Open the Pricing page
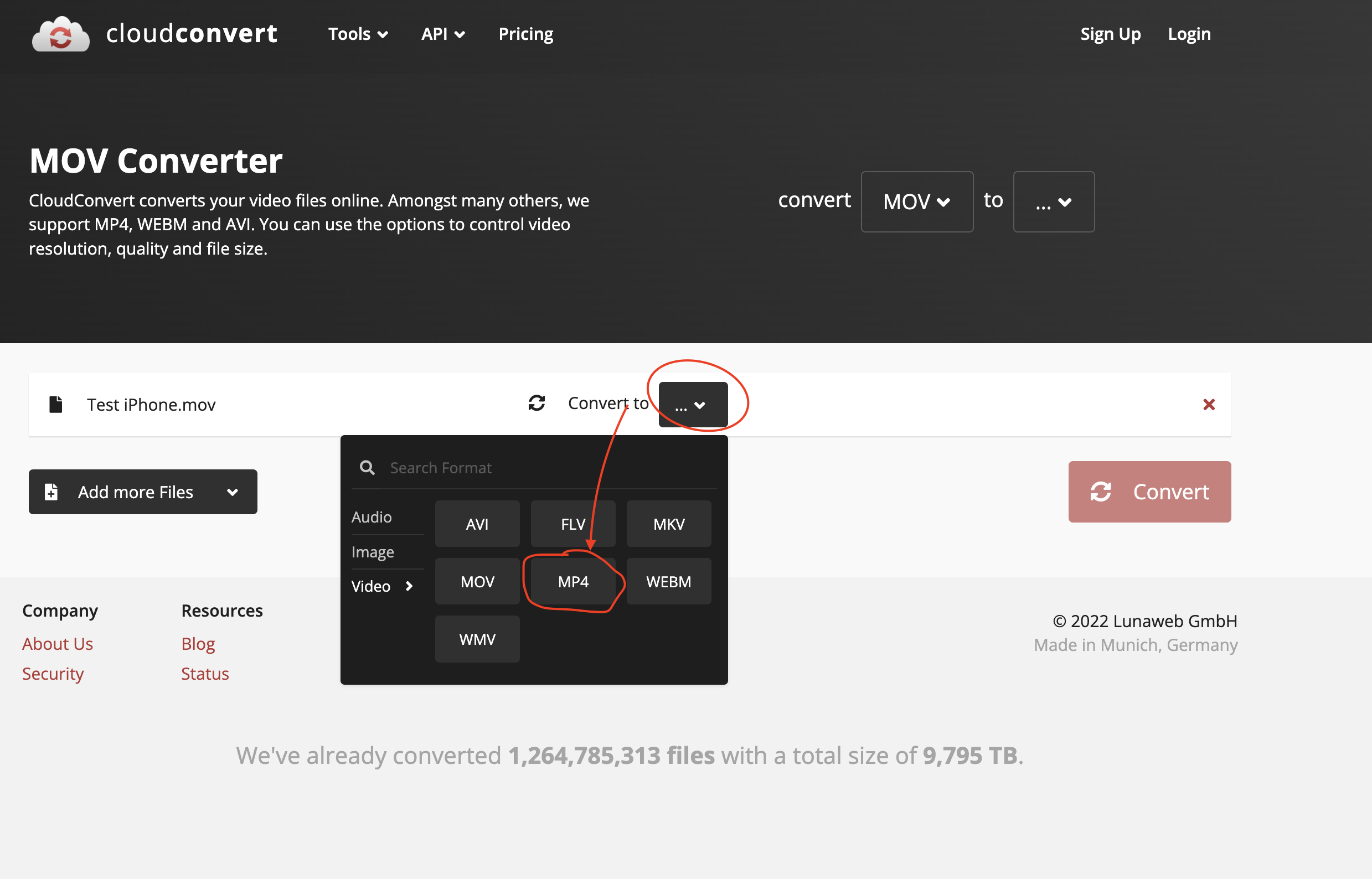 525,34
